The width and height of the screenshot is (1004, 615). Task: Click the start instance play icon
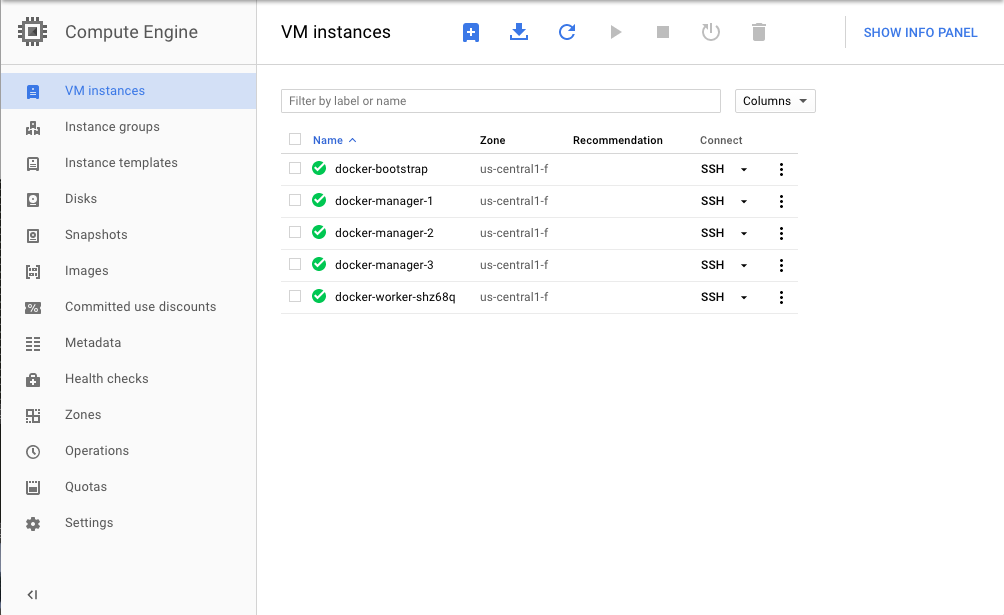point(615,32)
